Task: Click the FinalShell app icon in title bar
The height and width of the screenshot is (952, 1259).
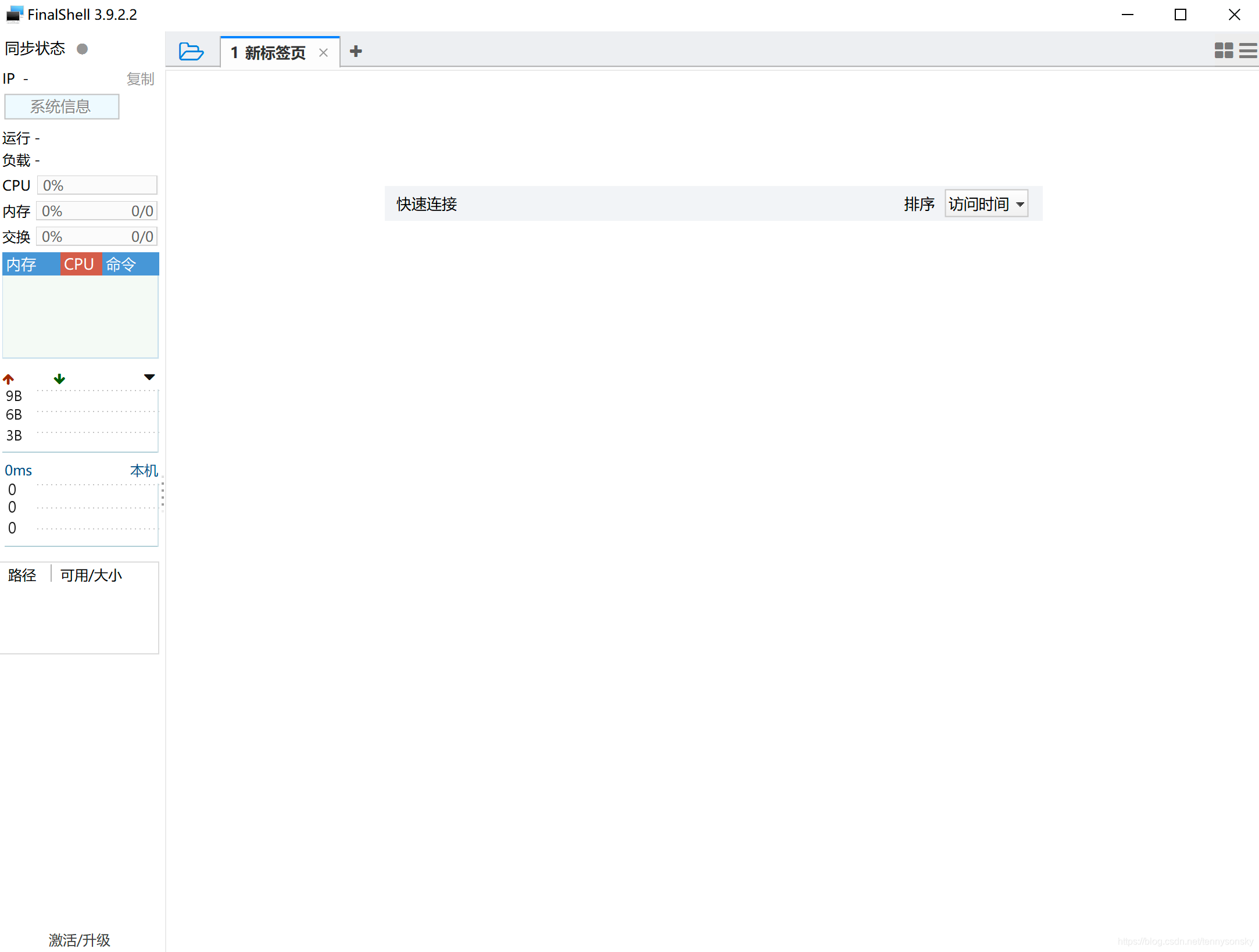Action: 15,14
